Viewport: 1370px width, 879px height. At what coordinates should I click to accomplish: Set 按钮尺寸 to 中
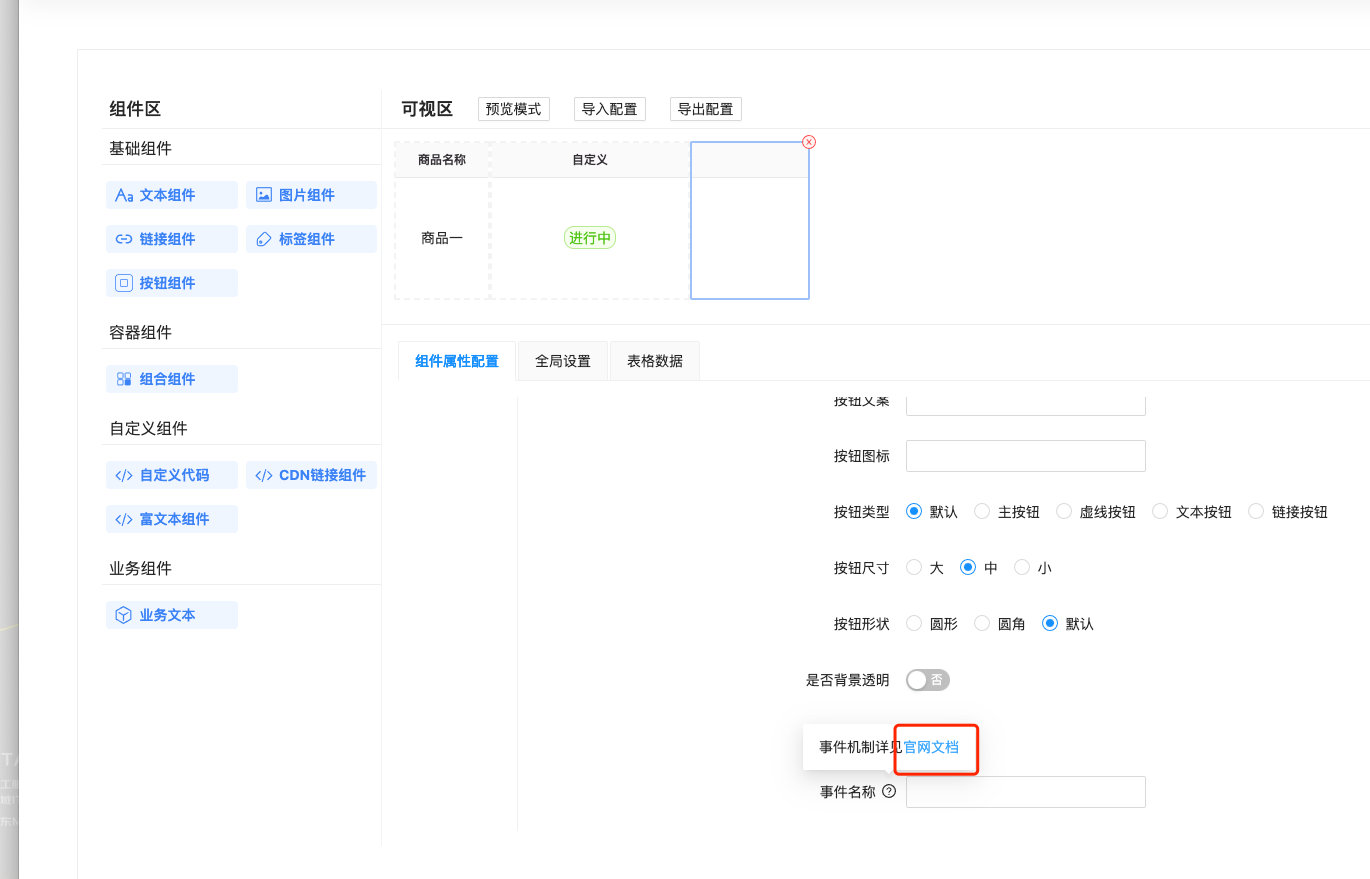[968, 568]
